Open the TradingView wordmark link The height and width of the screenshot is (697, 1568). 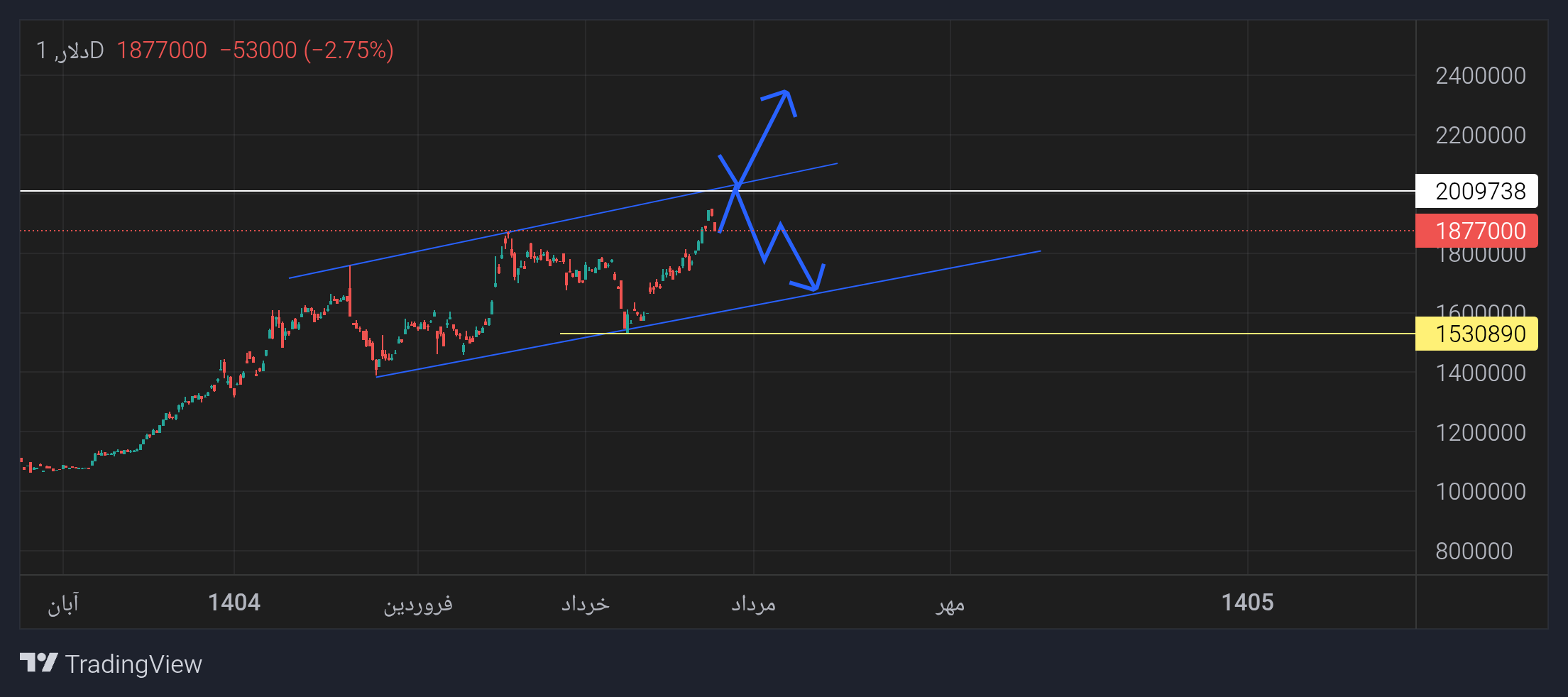[133, 664]
